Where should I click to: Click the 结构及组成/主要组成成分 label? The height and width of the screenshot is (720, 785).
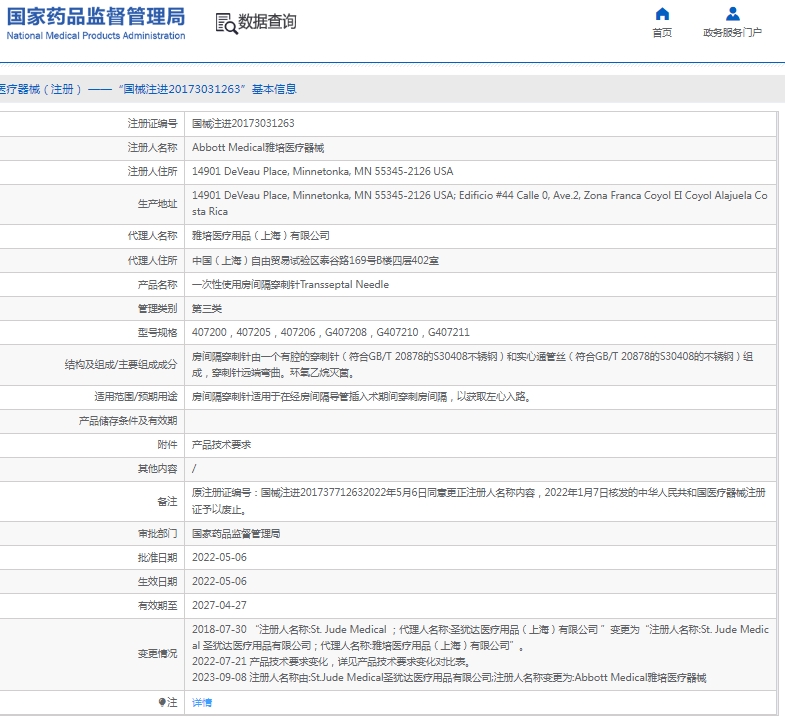[121, 365]
